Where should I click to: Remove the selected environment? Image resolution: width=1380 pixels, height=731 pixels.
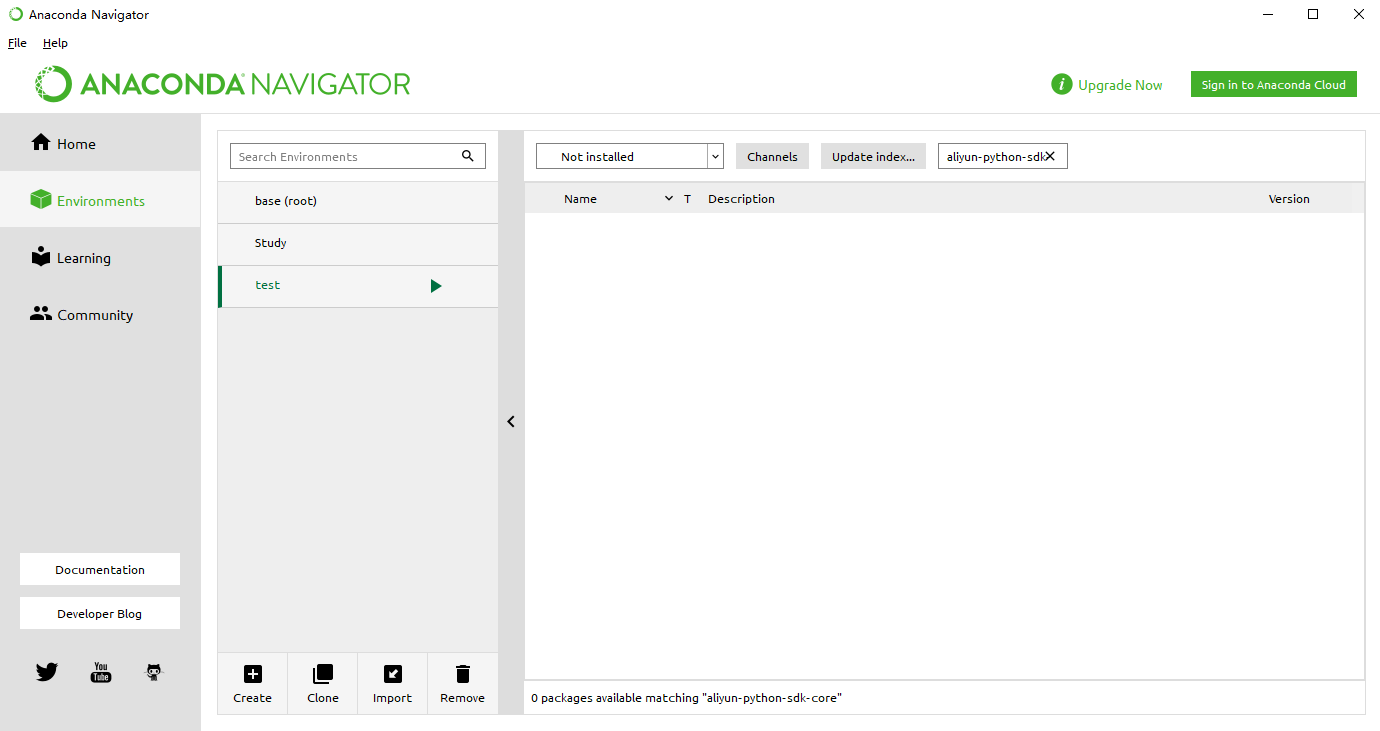(462, 684)
